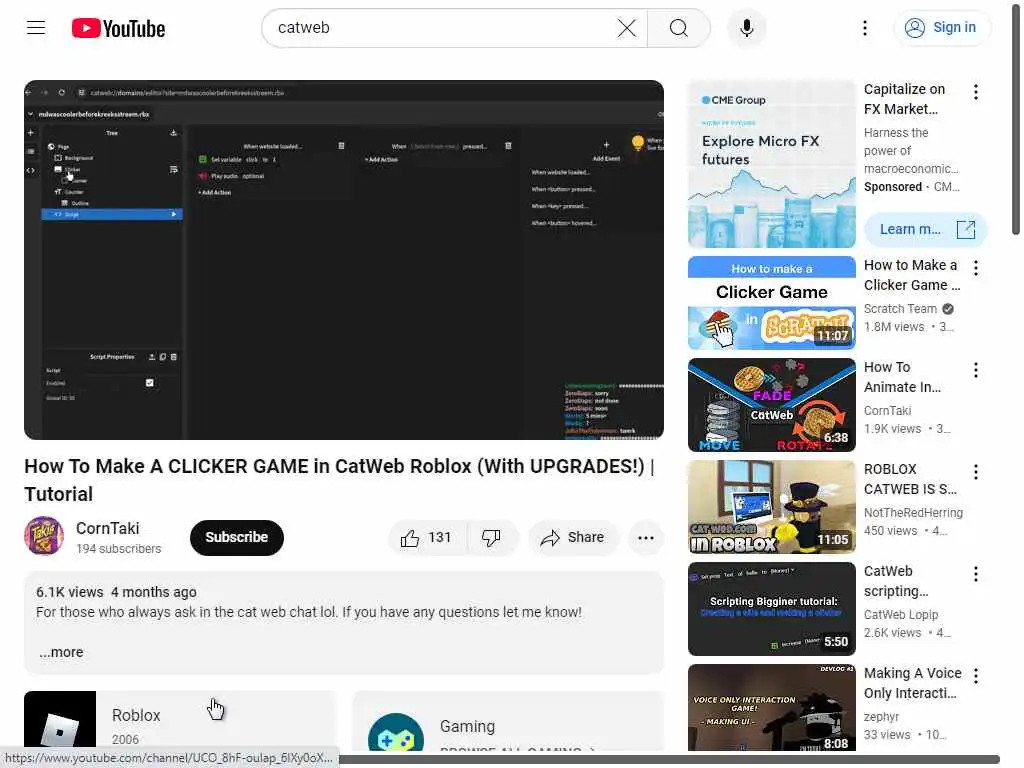Screen dimensions: 1024x768
Task: Click Making A Voice Only Interacti... title
Action: (912, 683)
